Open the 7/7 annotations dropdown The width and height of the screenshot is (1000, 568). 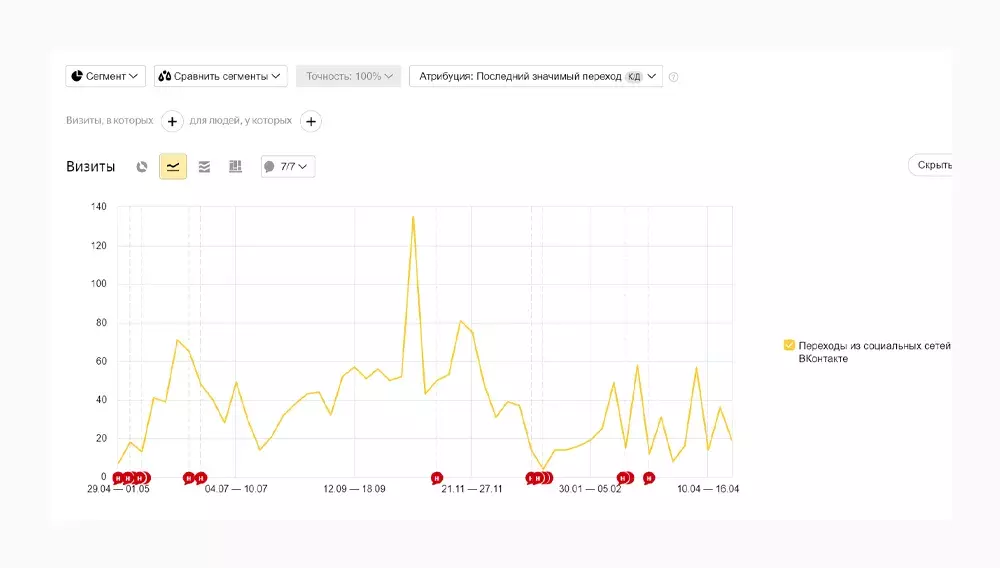[x=288, y=167]
